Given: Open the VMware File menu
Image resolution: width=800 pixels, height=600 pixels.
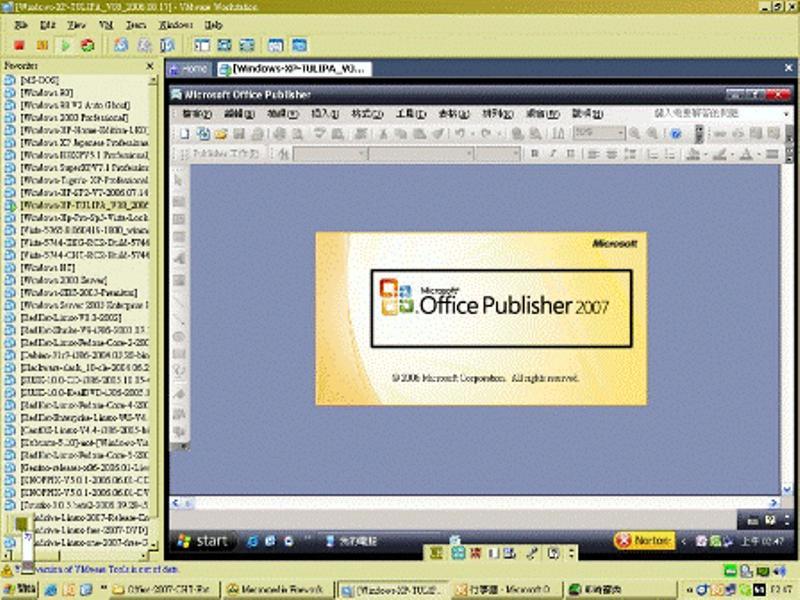Looking at the screenshot, I should coord(20,24).
